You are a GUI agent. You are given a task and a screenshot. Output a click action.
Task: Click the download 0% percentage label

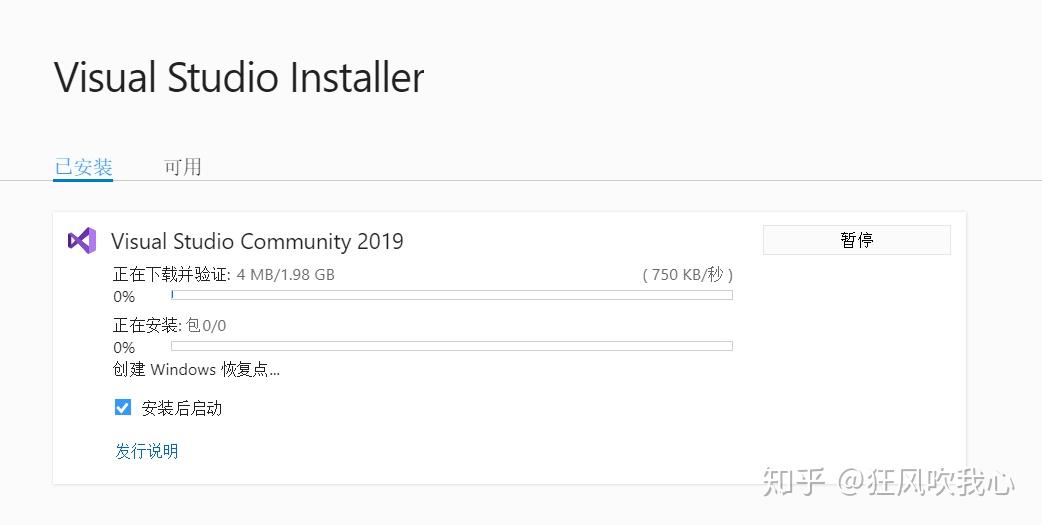(x=124, y=297)
